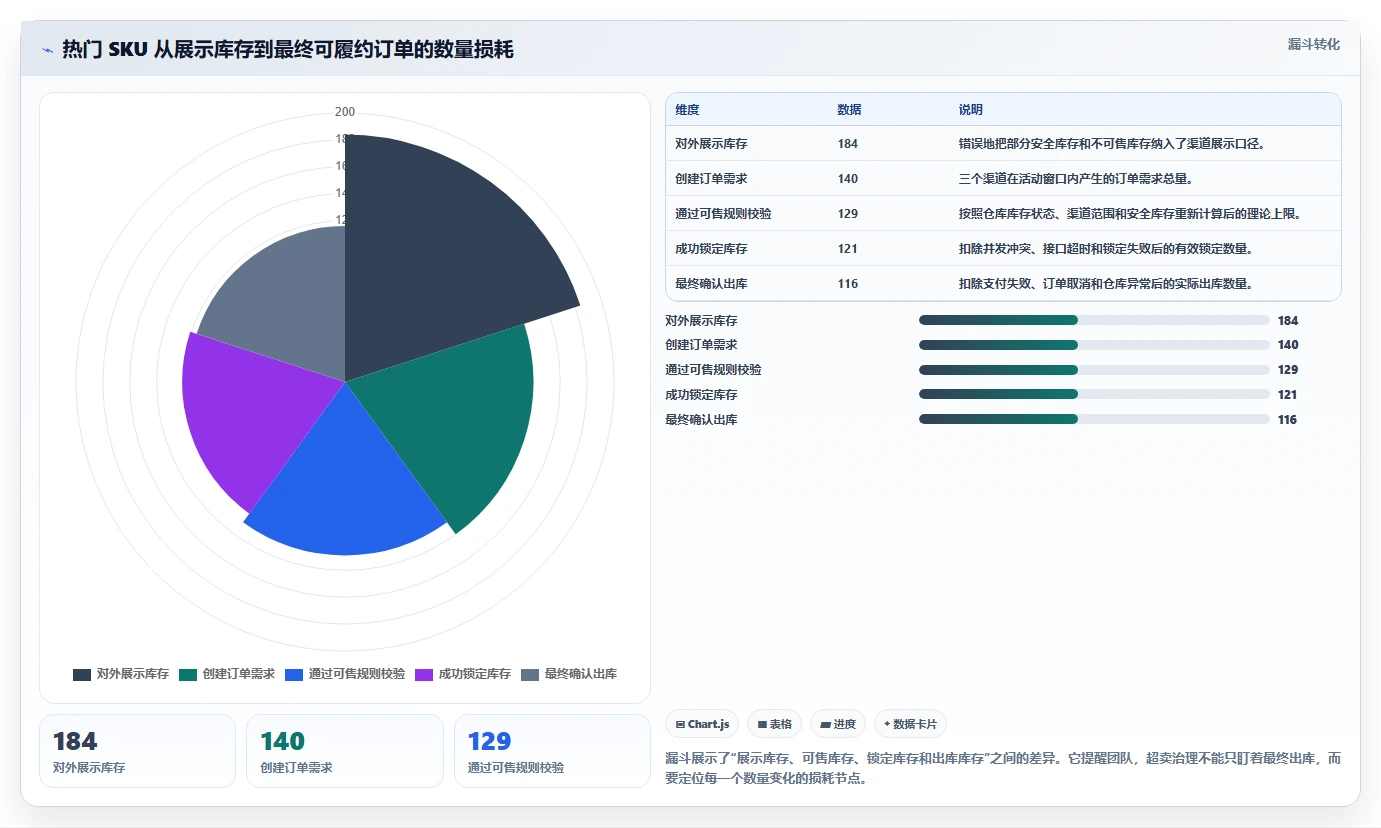Click table value 184
Viewport: 1381px width, 828px height.
pos(848,144)
